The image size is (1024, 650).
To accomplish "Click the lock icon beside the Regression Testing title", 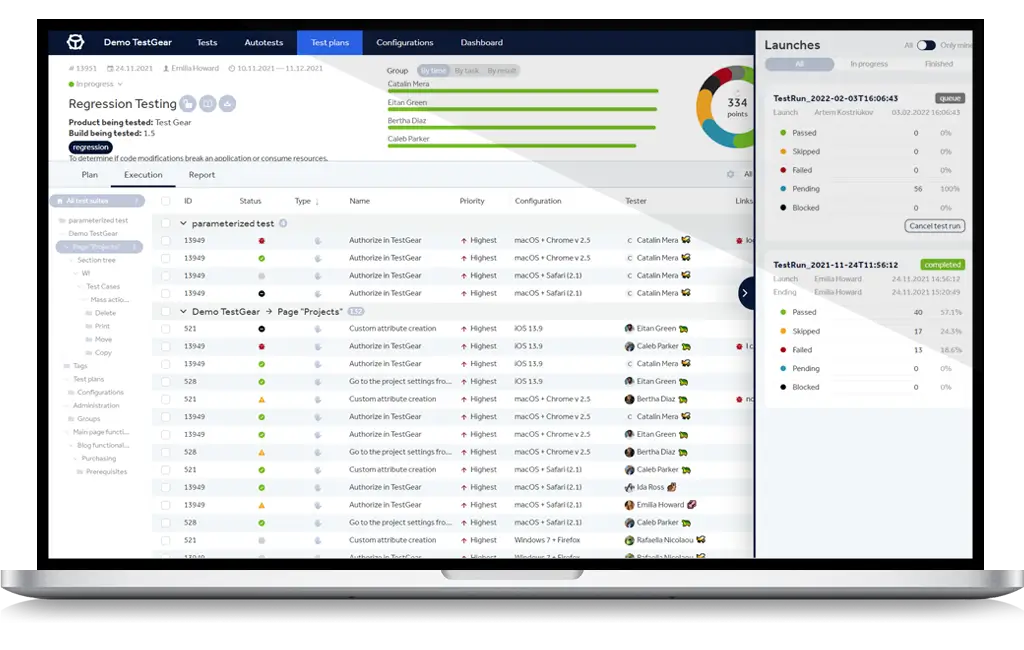I will pyautogui.click(x=186, y=103).
